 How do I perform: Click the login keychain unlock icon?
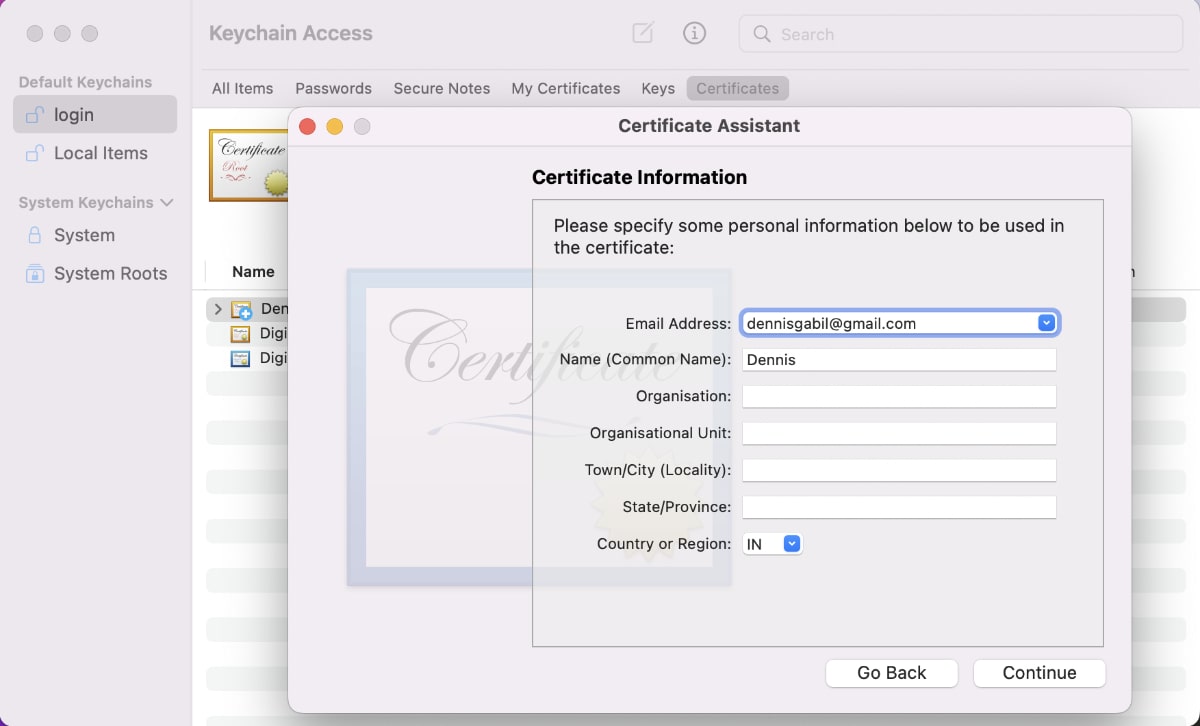(35, 115)
